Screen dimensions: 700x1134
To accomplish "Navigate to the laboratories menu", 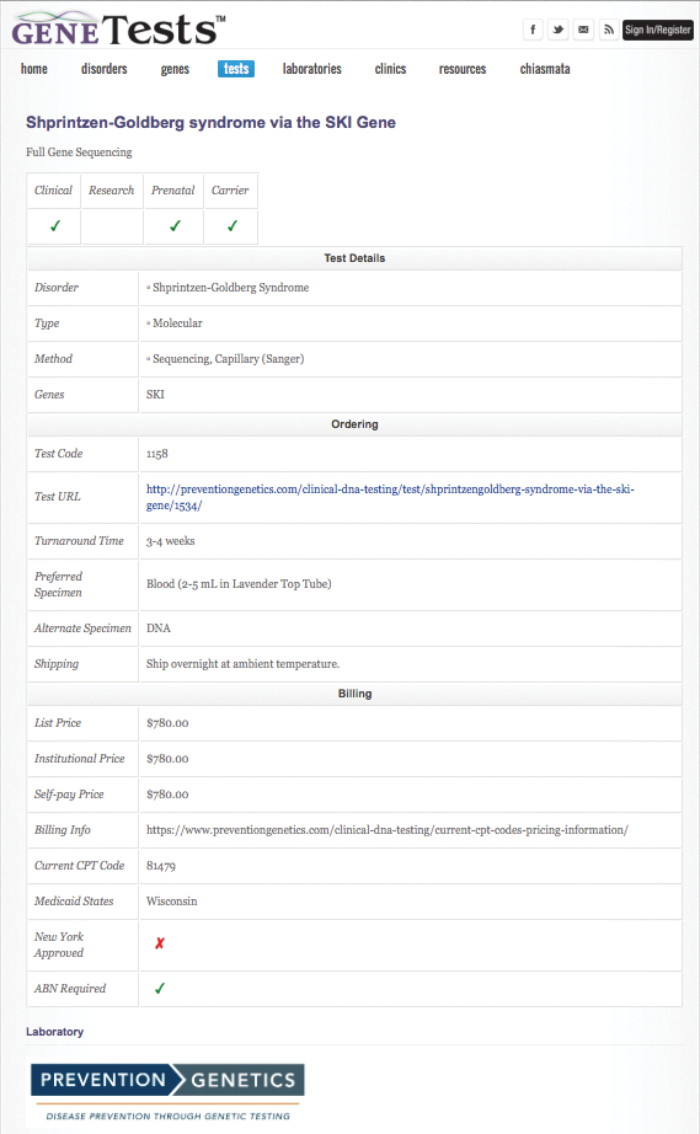I will click(312, 69).
